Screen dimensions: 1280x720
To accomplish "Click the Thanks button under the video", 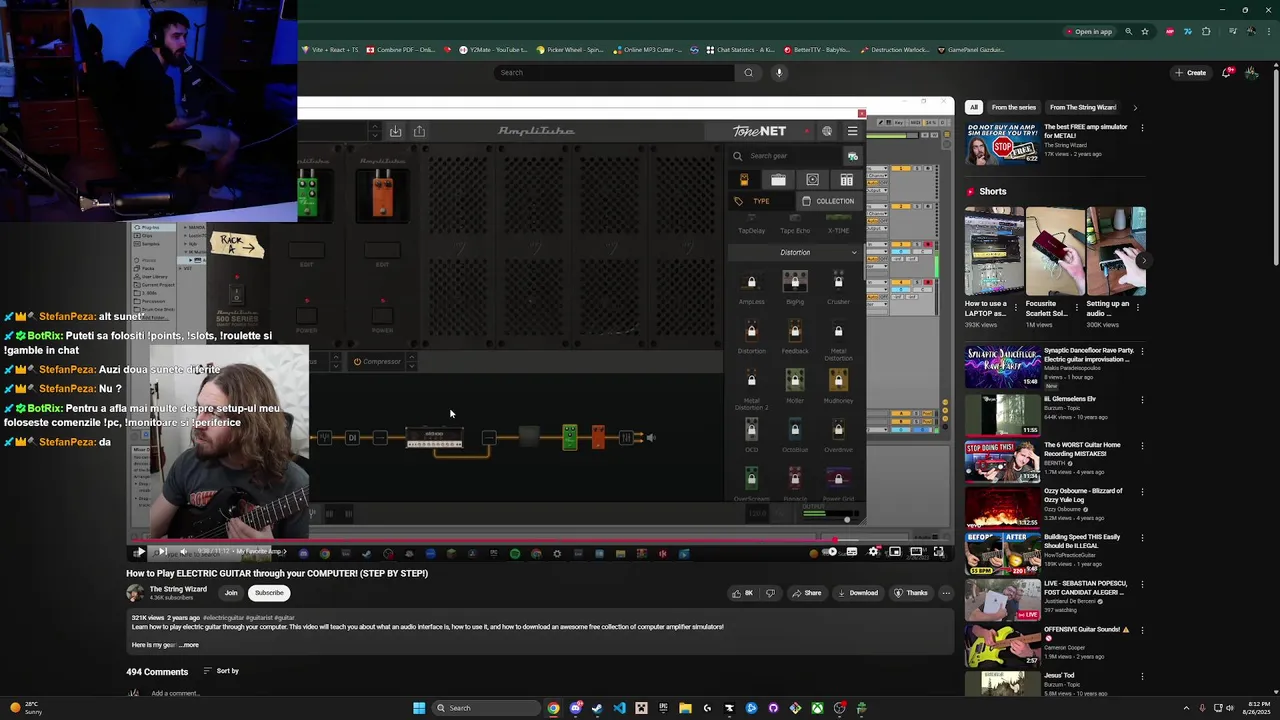I will (910, 593).
